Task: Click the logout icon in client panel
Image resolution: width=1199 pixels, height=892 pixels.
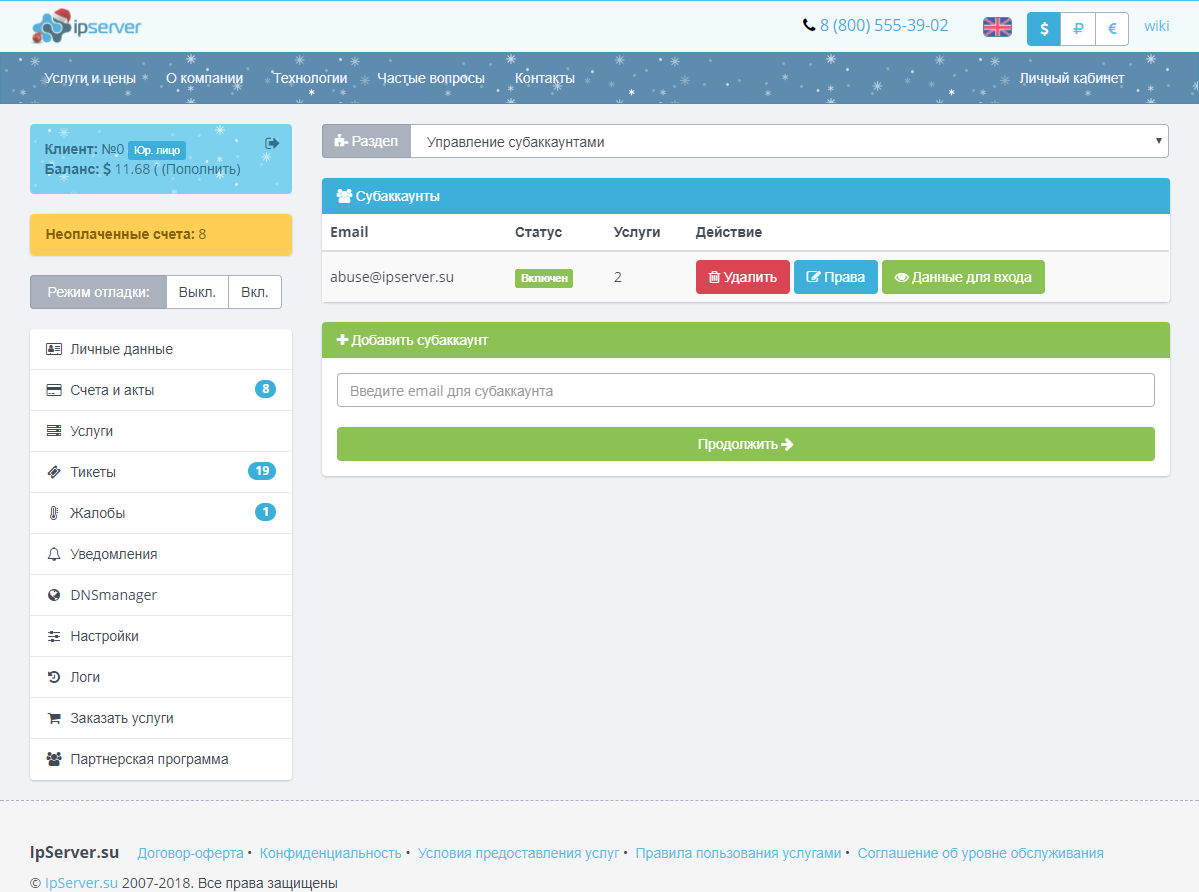Action: (271, 144)
